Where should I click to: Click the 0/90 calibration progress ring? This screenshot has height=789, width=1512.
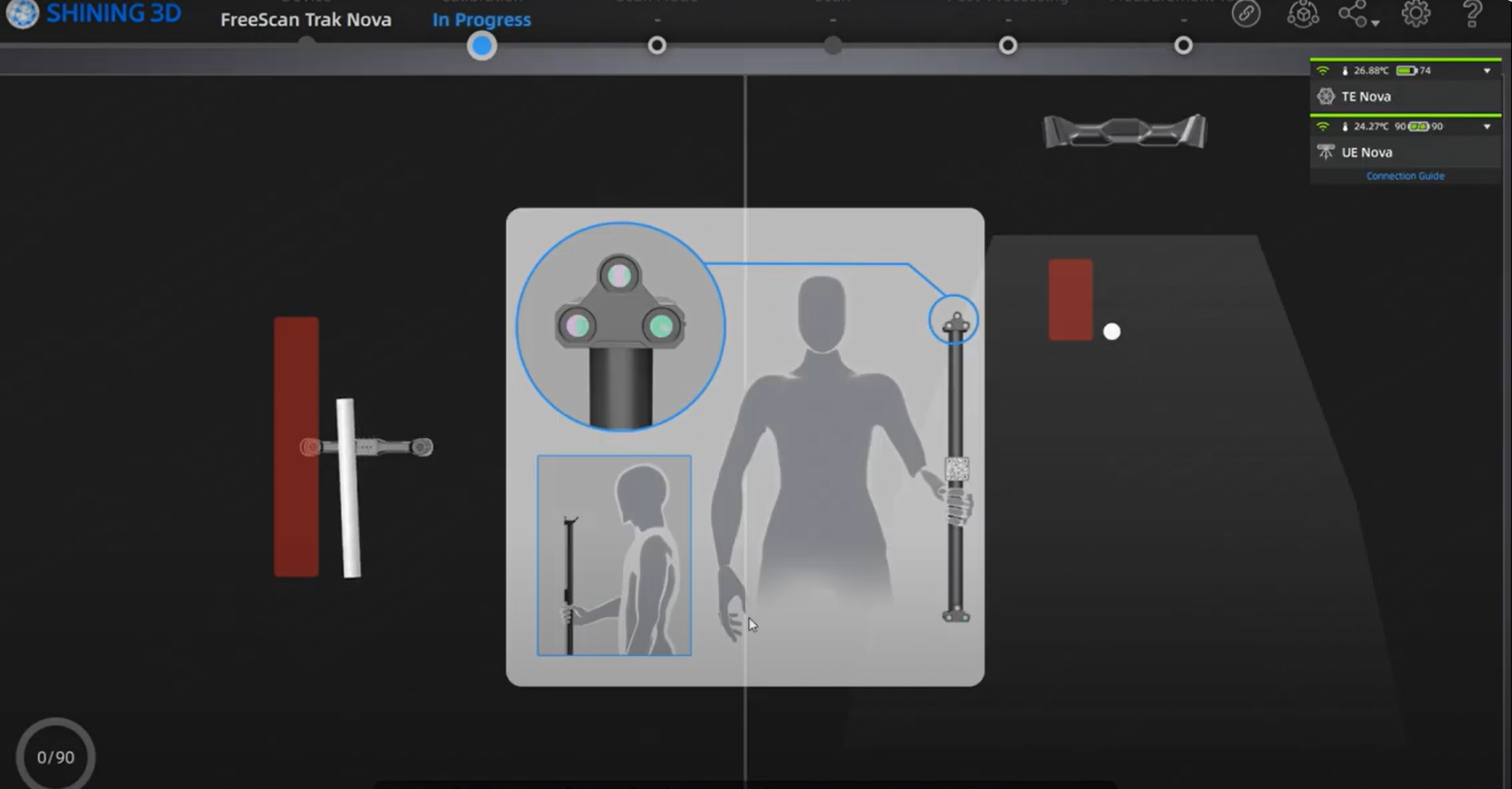click(x=55, y=756)
